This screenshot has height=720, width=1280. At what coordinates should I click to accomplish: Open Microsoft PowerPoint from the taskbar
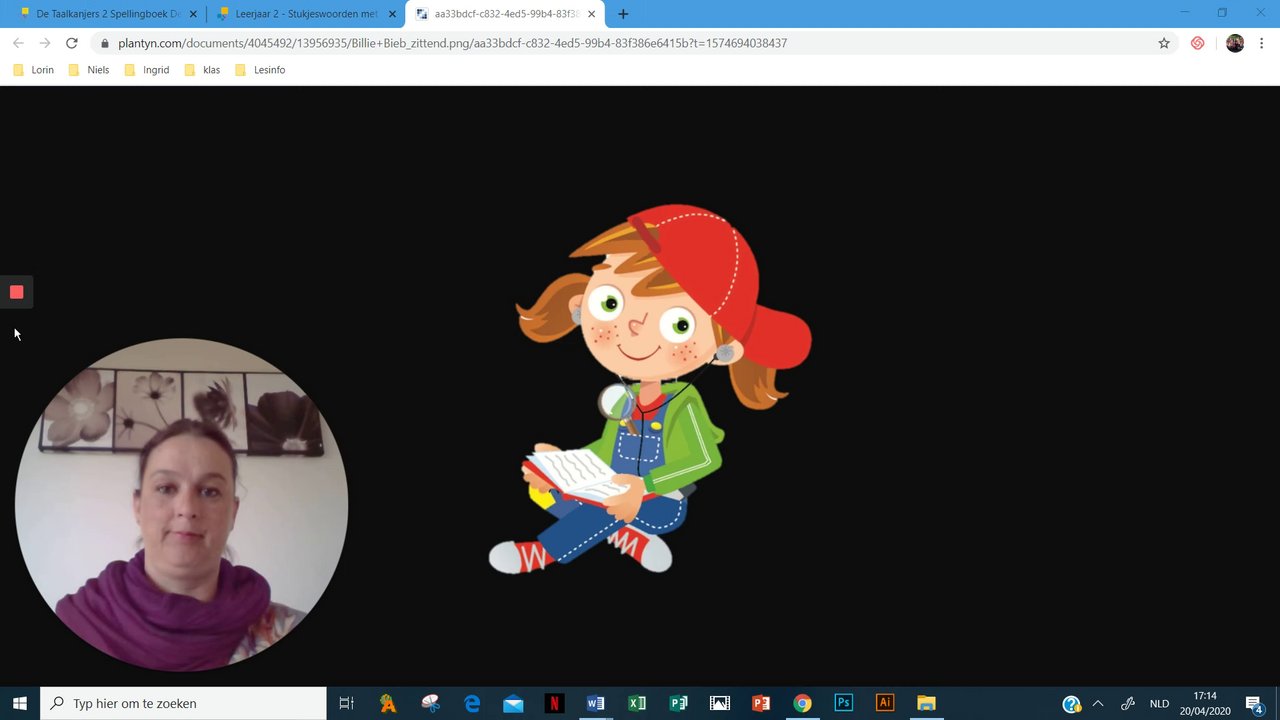pos(761,703)
